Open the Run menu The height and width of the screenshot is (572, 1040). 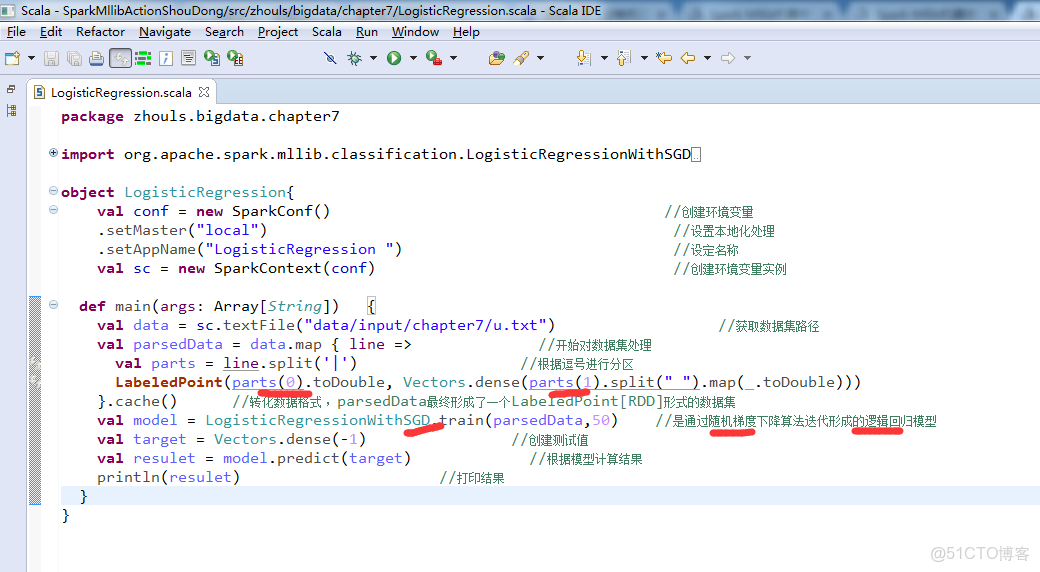(367, 32)
